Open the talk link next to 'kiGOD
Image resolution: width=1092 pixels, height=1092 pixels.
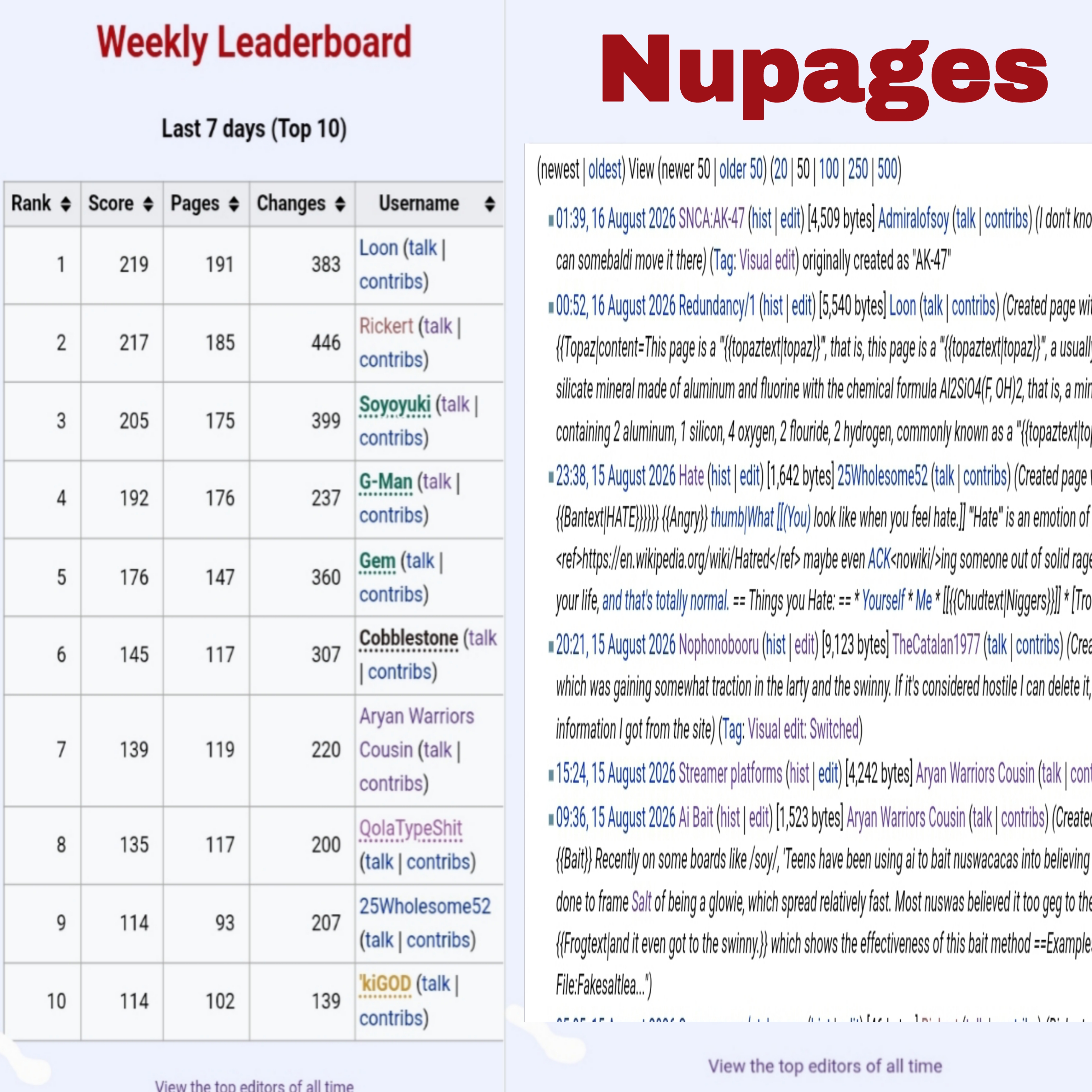coord(436,984)
